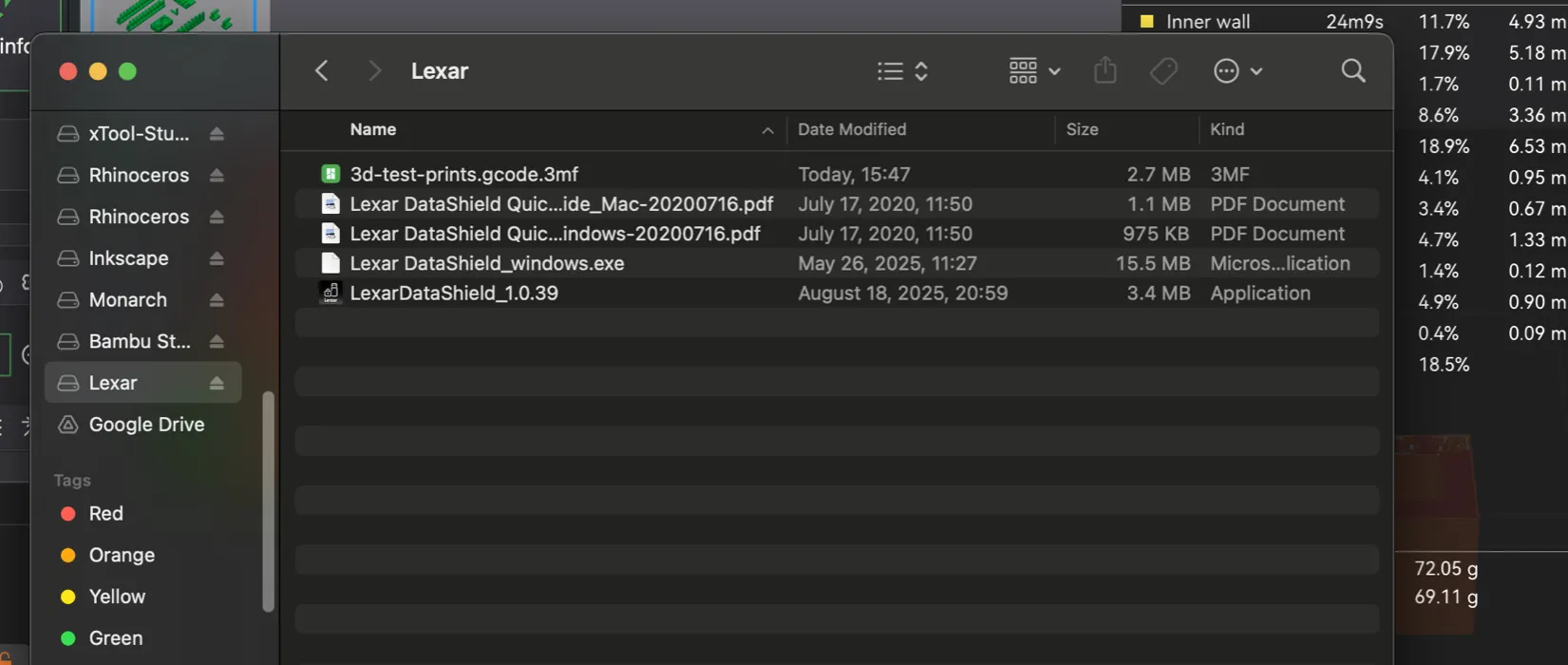
Task: Sort files by Size column
Action: pos(1082,129)
